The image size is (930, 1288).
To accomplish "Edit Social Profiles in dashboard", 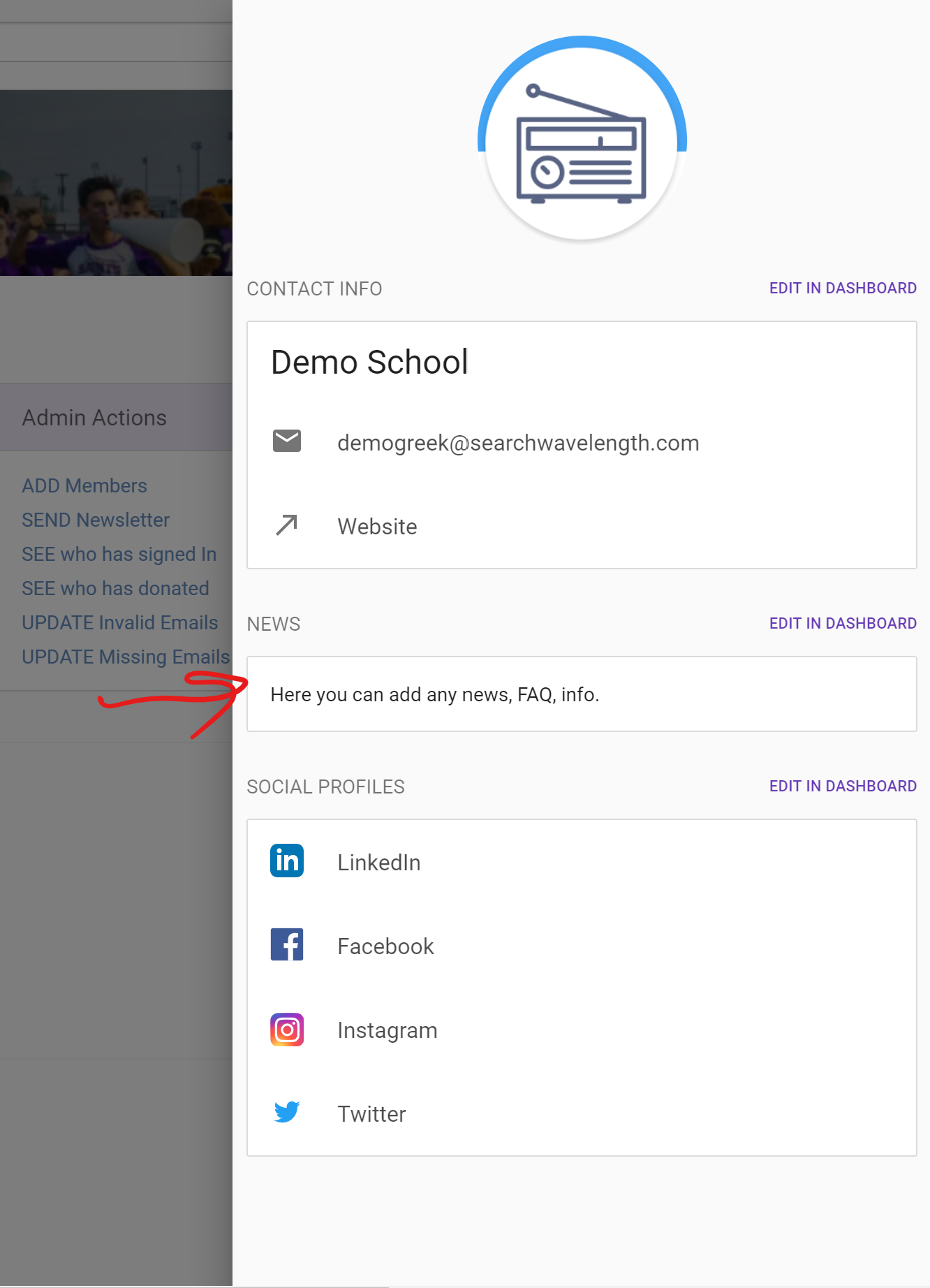I will (842, 786).
